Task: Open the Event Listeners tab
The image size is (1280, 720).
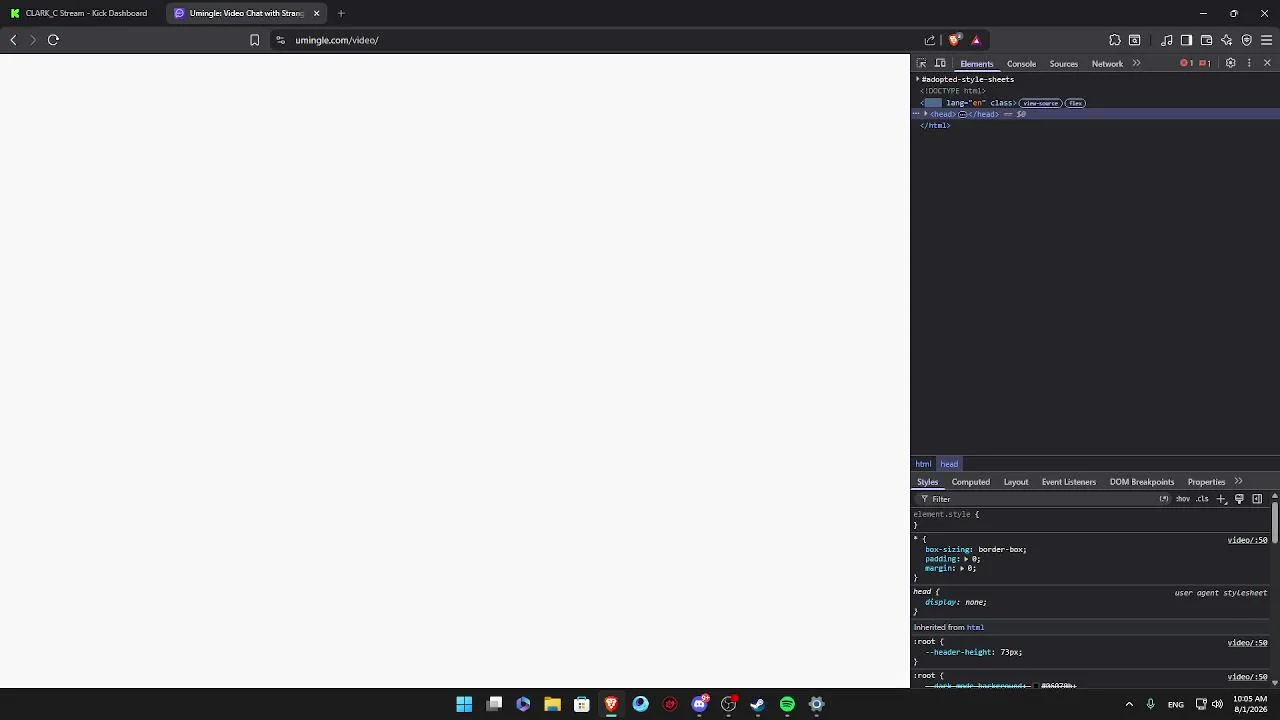Action: [1069, 482]
